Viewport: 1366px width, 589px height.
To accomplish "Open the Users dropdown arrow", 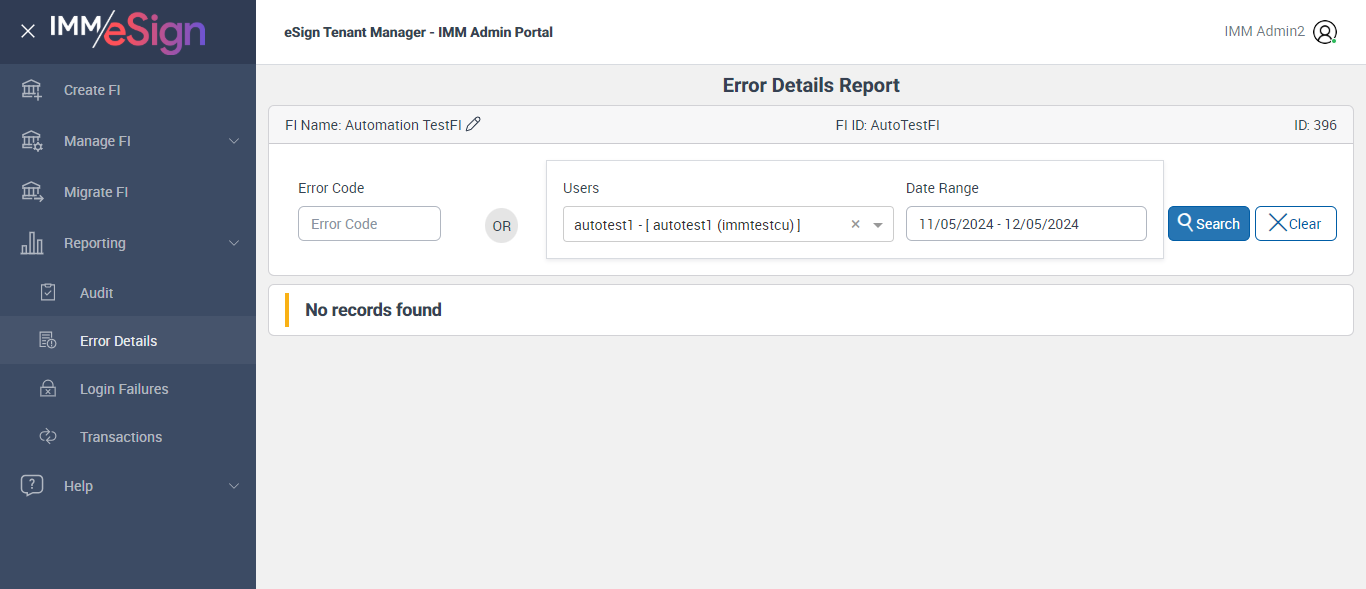I will [x=878, y=225].
